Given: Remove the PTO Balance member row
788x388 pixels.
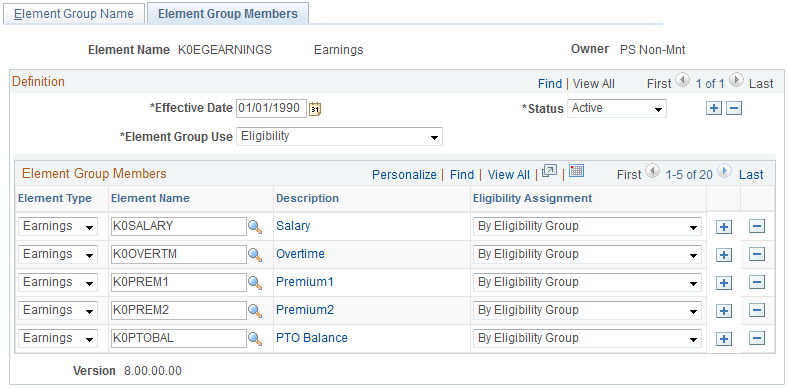Looking at the screenshot, I should click(757, 338).
